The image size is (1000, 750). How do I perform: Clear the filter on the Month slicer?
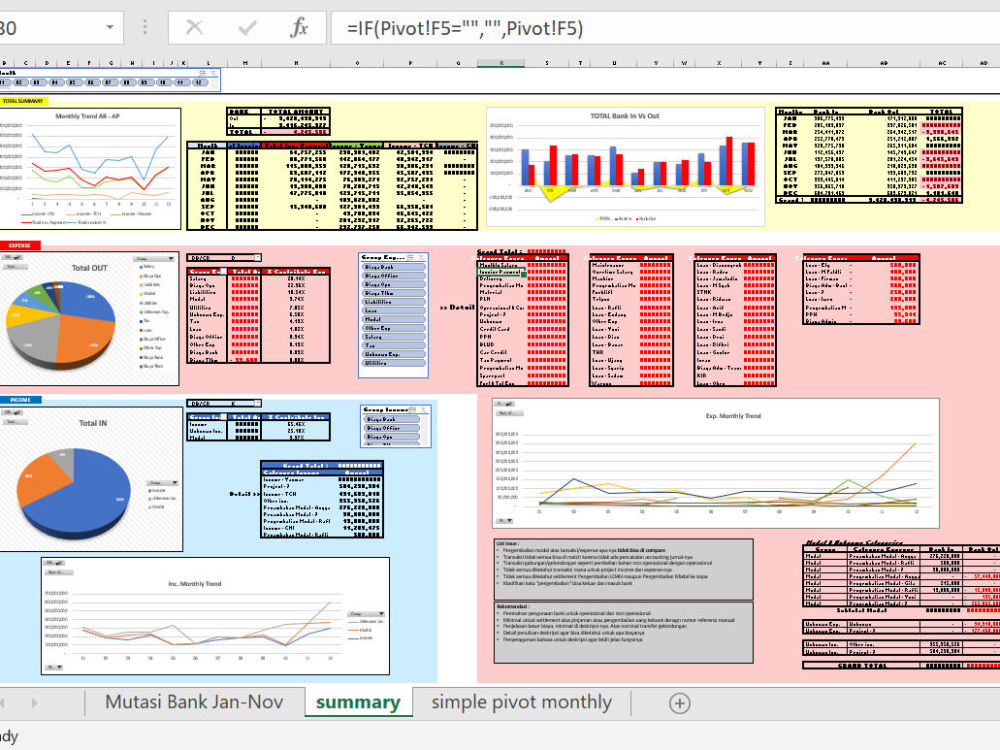pyautogui.click(x=214, y=73)
